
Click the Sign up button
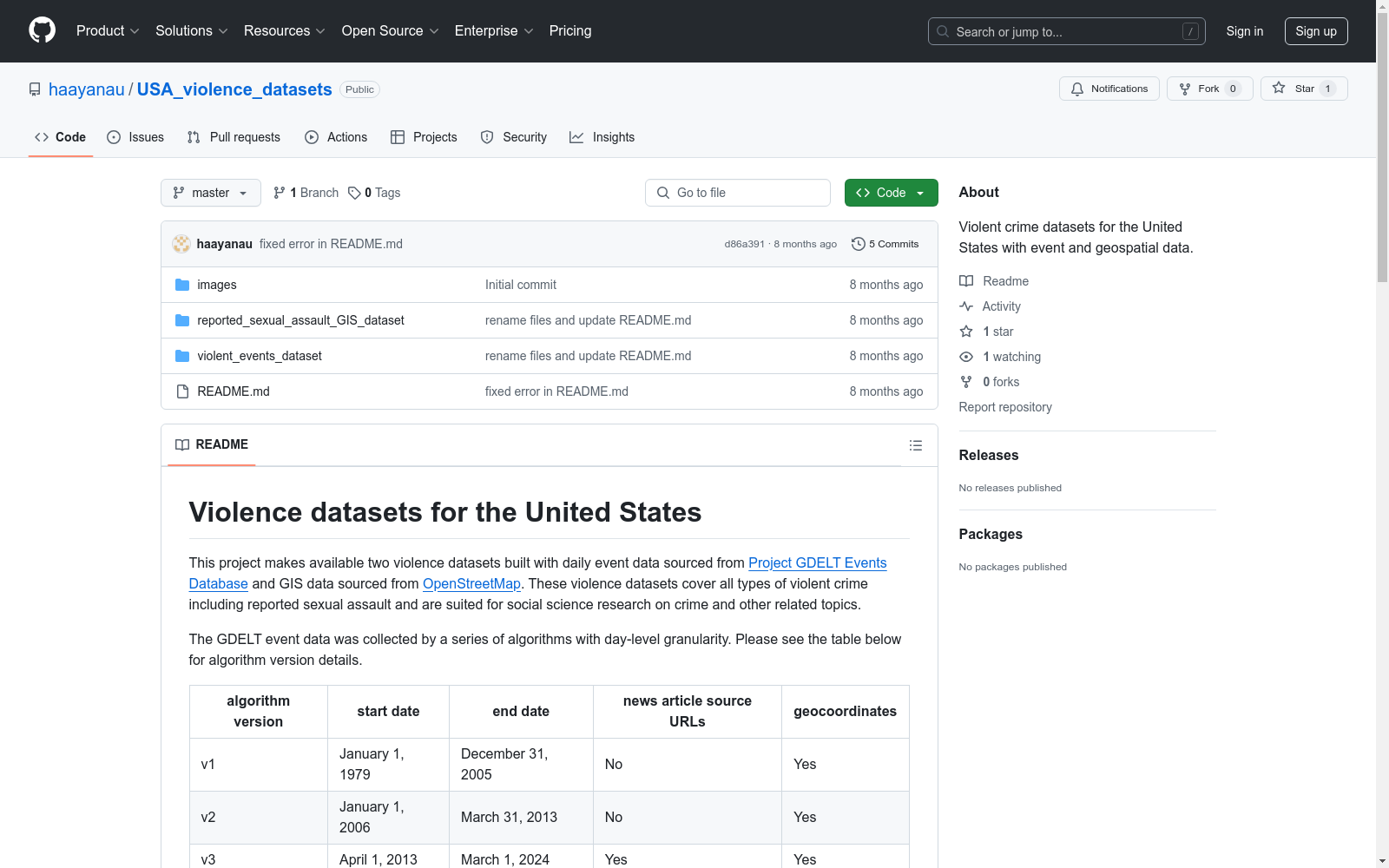coord(1316,31)
